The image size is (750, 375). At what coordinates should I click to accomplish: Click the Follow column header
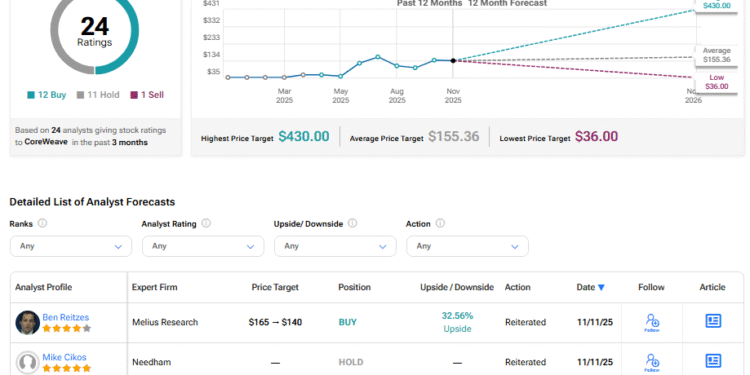pos(651,287)
